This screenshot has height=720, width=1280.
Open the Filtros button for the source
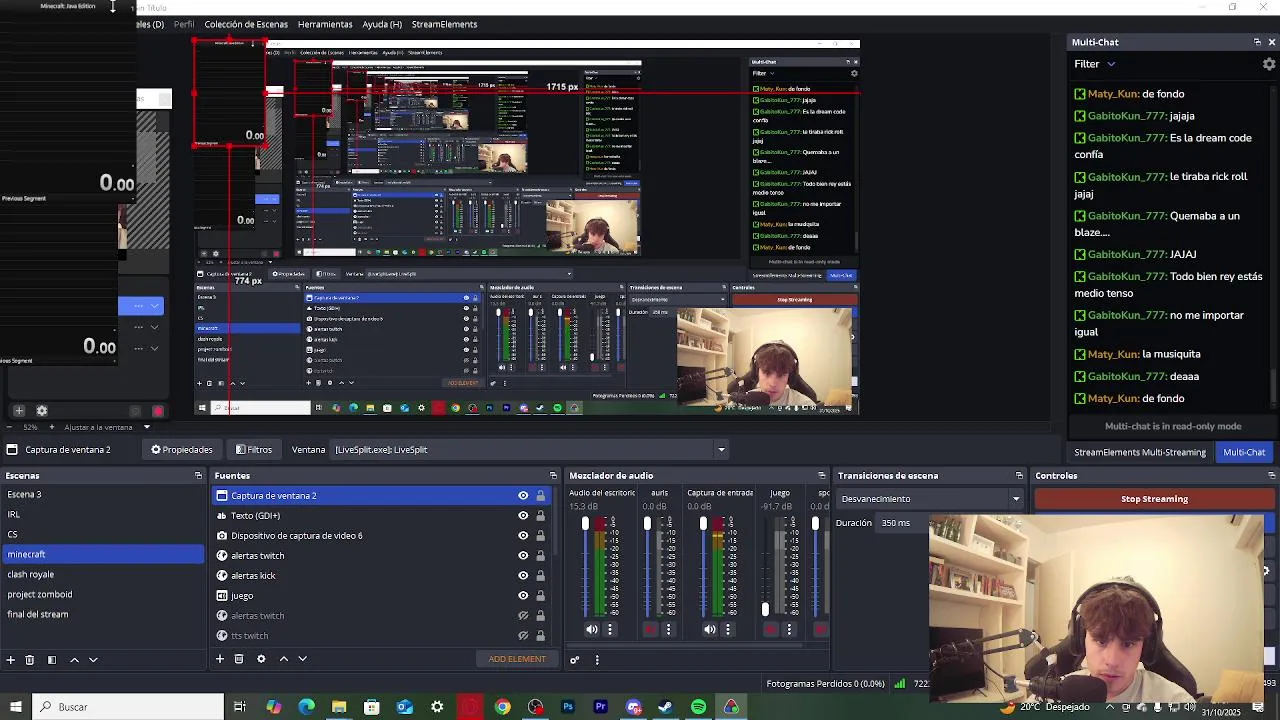point(254,450)
